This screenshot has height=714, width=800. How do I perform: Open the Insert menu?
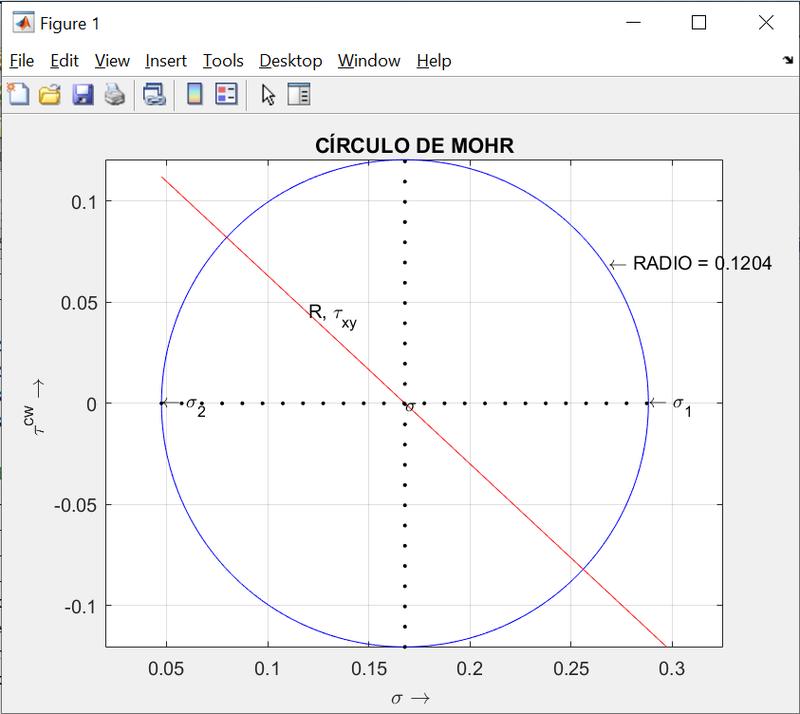[165, 61]
